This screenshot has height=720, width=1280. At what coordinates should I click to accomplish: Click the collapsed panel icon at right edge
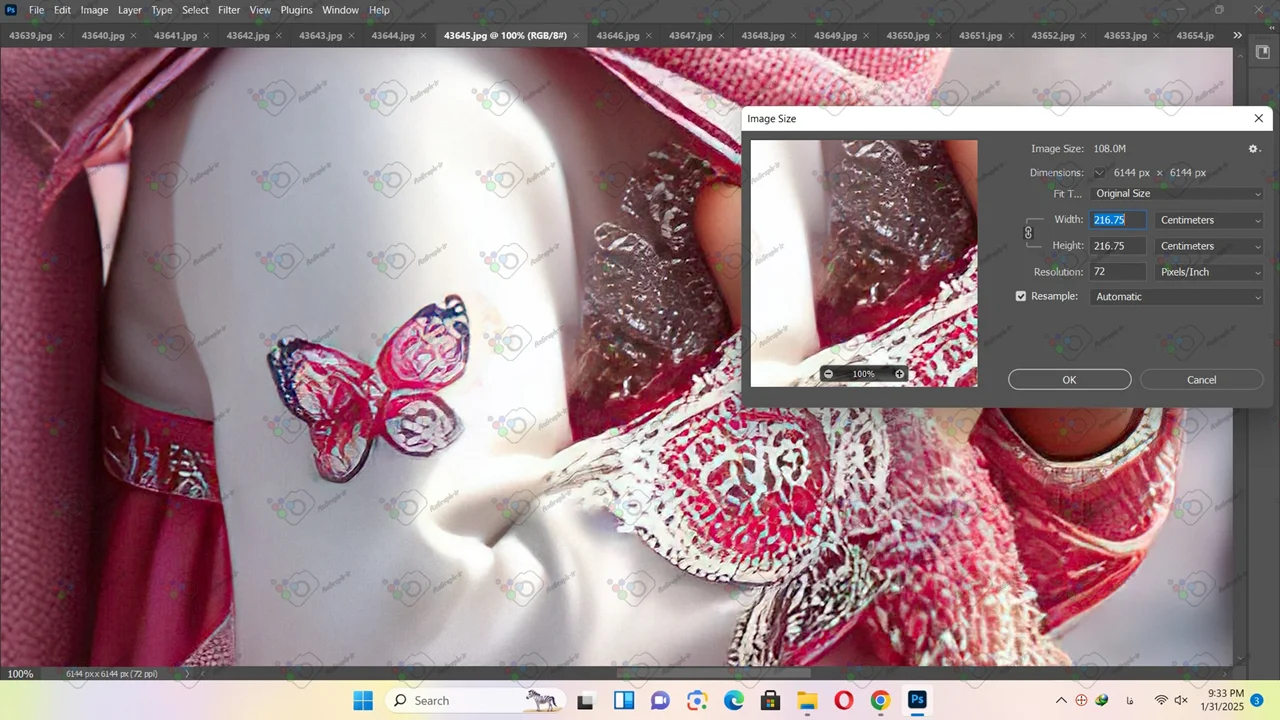click(1262, 53)
